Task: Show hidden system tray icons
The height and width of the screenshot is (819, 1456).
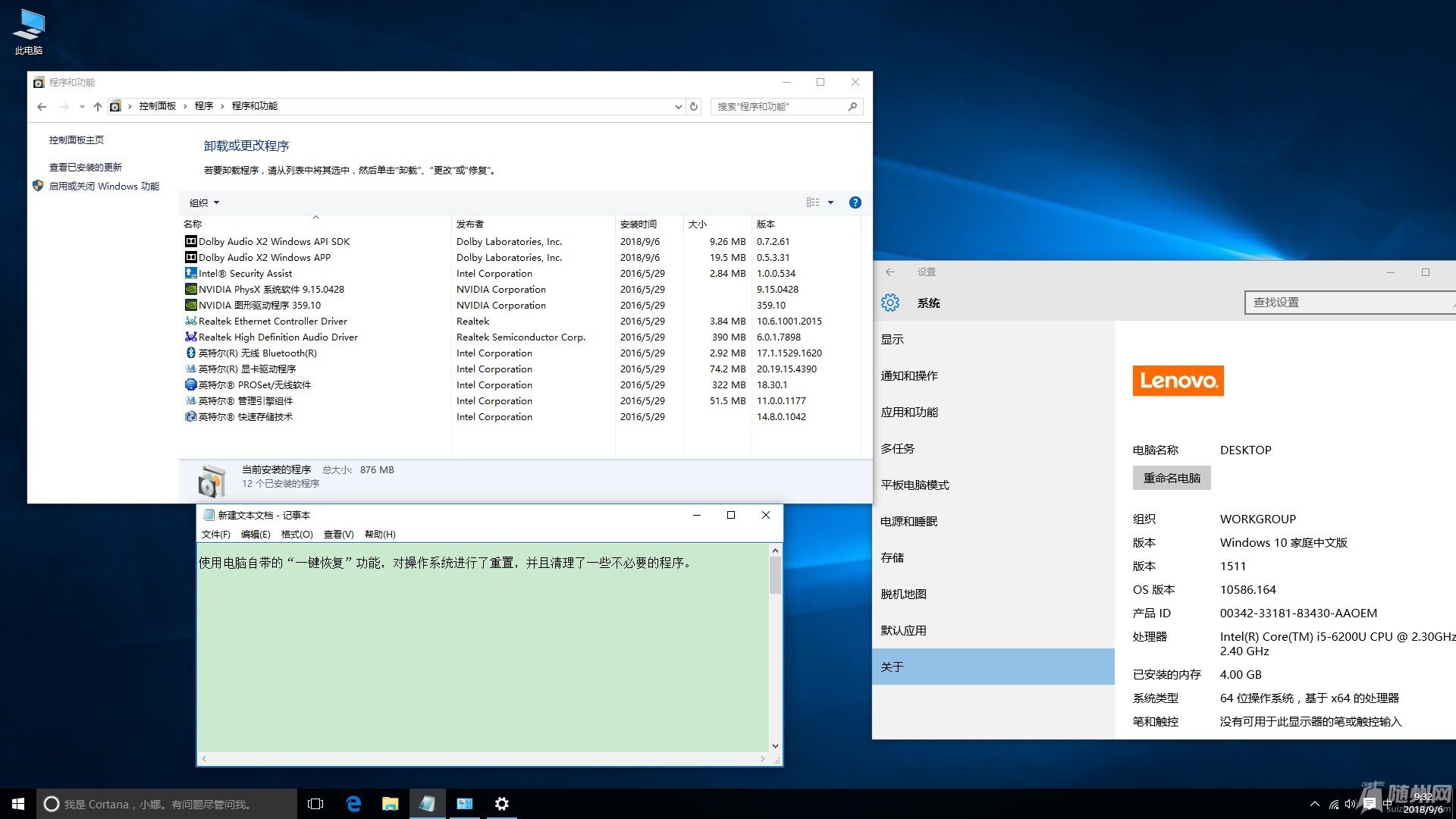Action: 1314,804
